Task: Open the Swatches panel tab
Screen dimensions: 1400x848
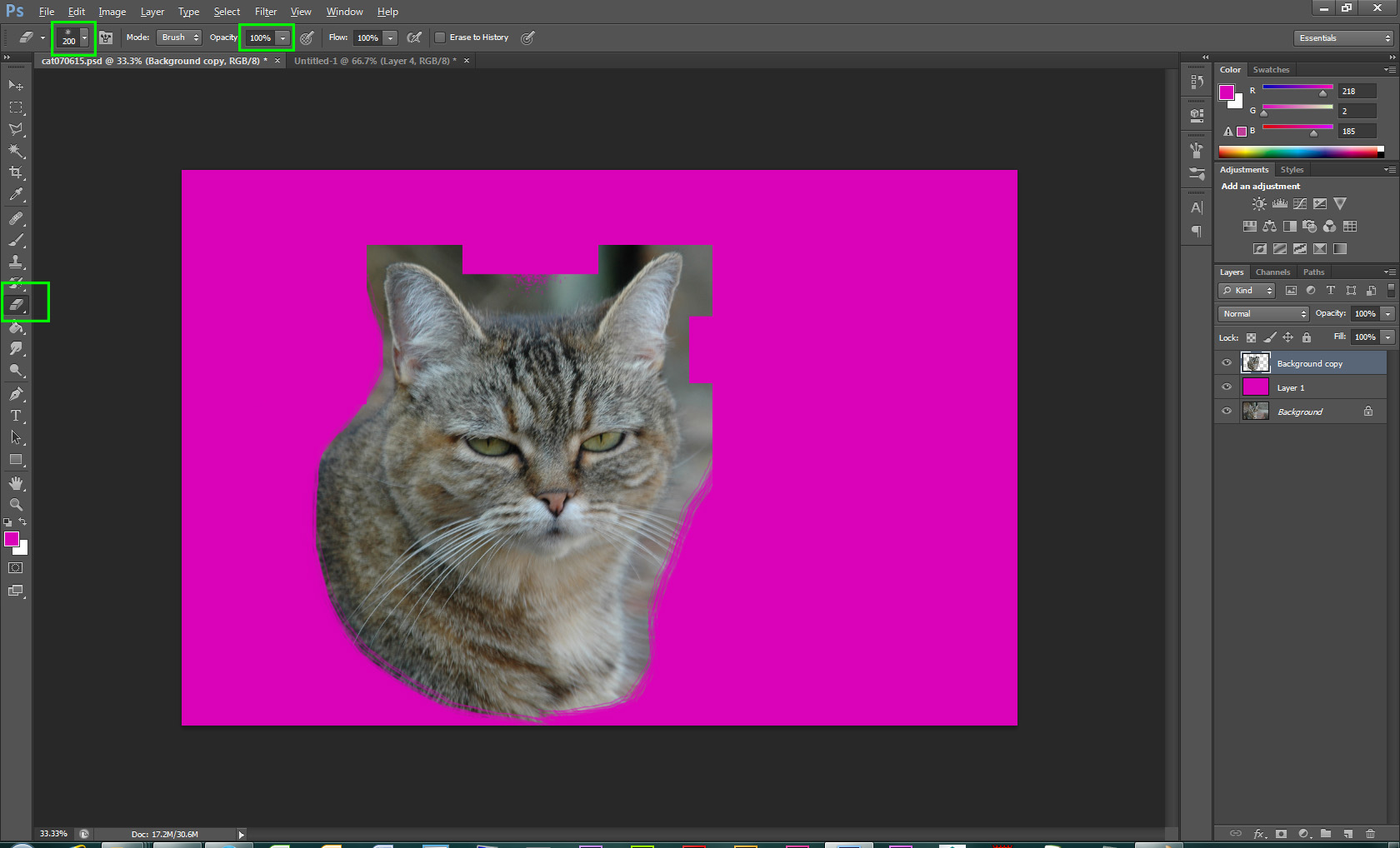Action: pyautogui.click(x=1270, y=70)
